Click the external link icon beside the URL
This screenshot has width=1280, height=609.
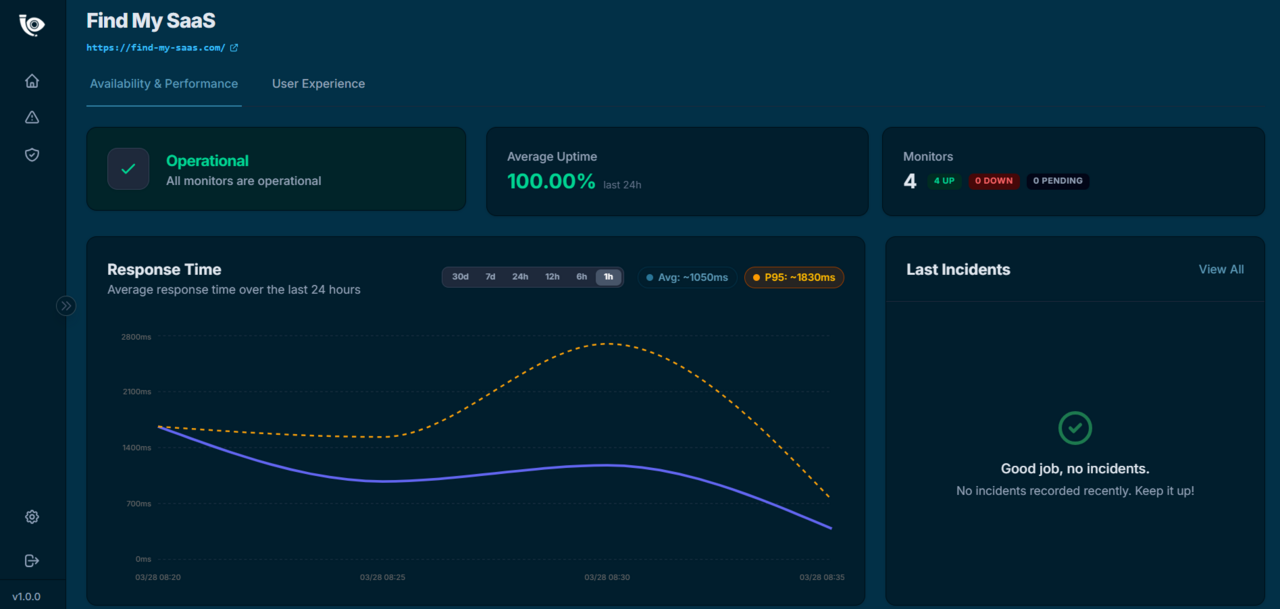click(x=234, y=47)
